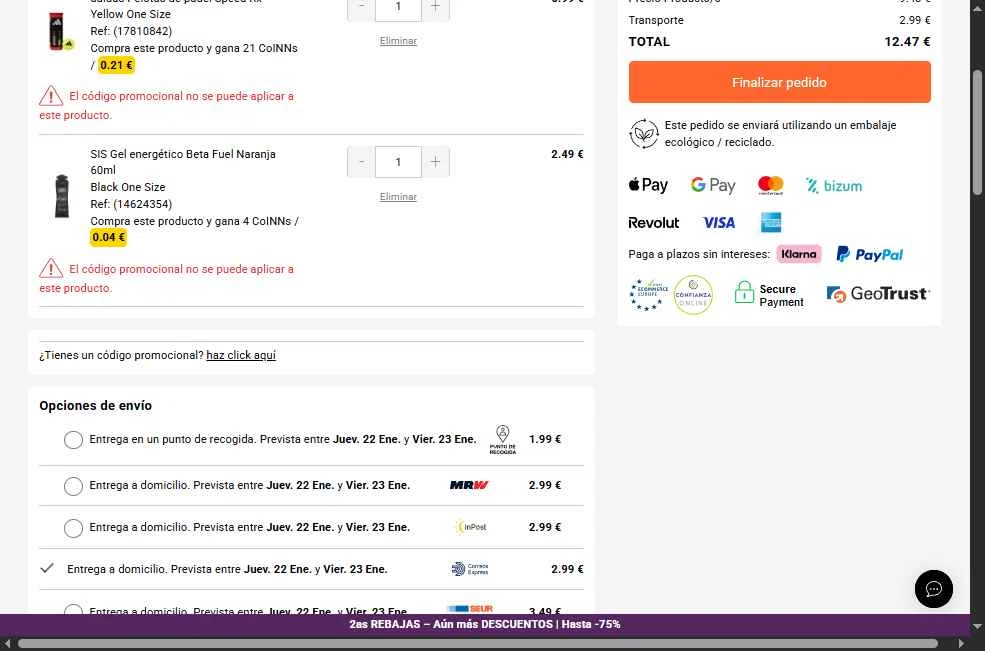Click the quantity field of the padel balls

click(398, 8)
